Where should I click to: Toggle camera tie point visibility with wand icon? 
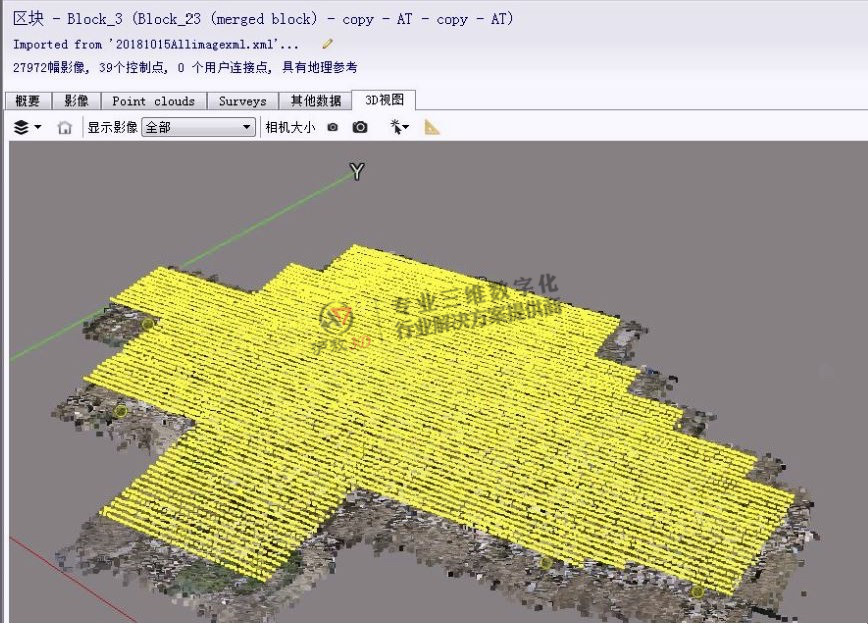click(x=395, y=127)
